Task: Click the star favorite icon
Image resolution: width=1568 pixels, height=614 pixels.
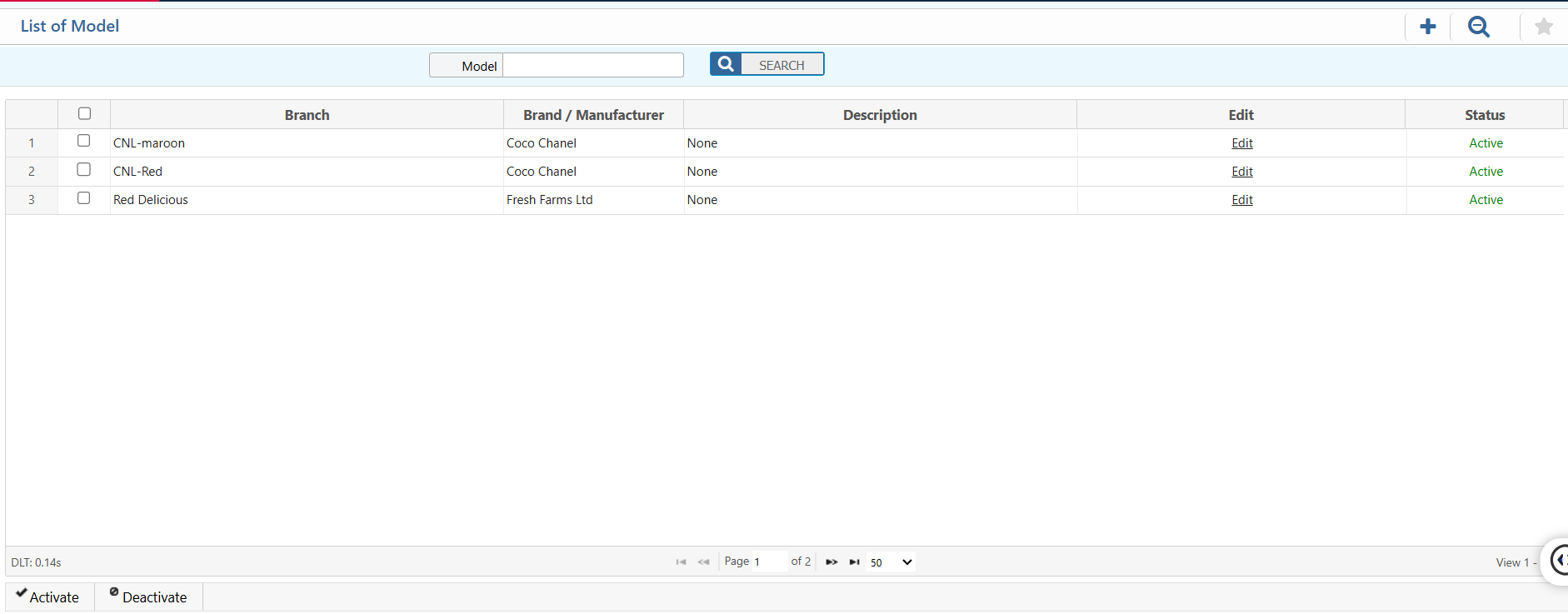Action: point(1543,27)
